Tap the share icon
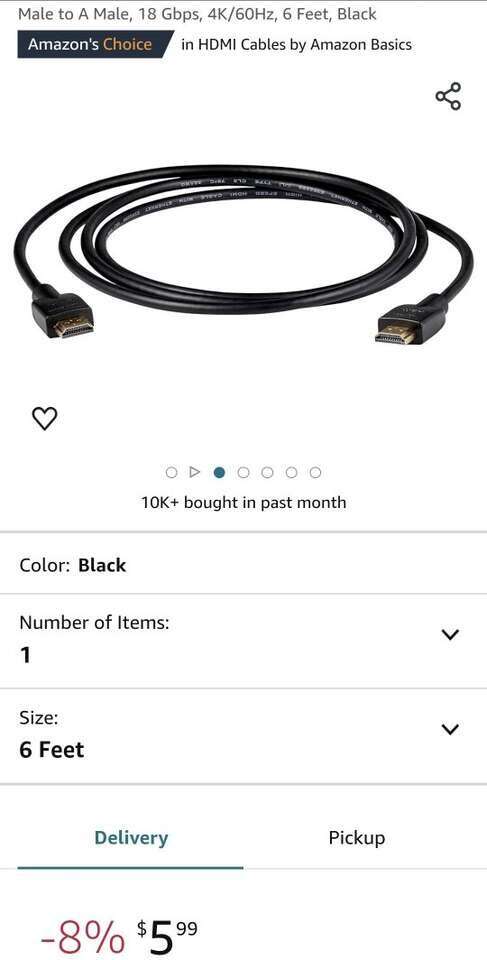 tap(448, 96)
